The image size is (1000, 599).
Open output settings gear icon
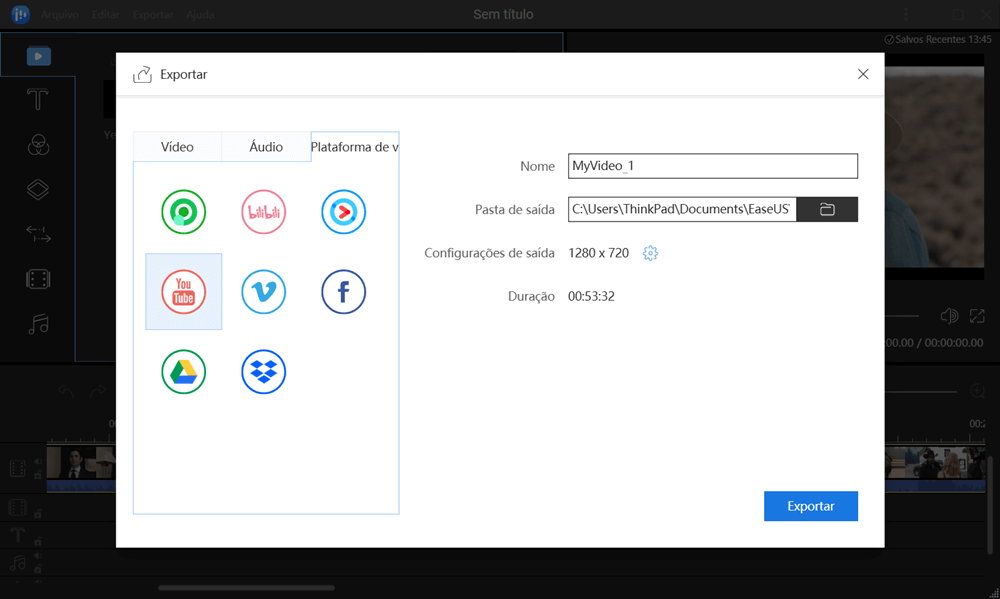(x=650, y=253)
